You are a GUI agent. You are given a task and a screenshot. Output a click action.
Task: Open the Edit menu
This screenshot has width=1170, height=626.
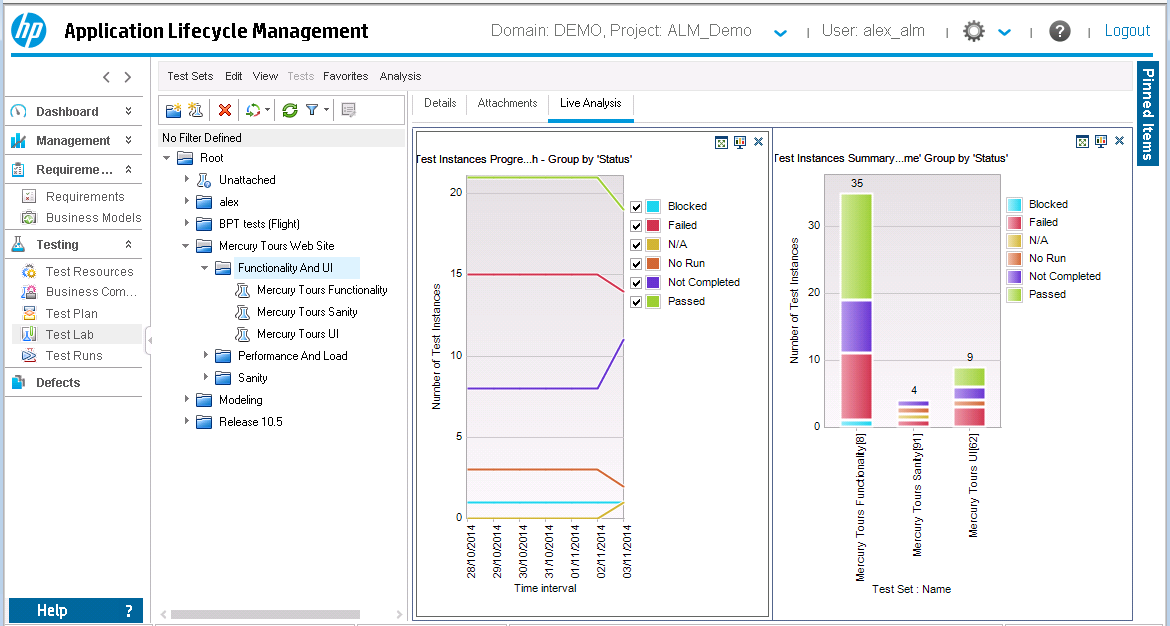click(x=234, y=76)
